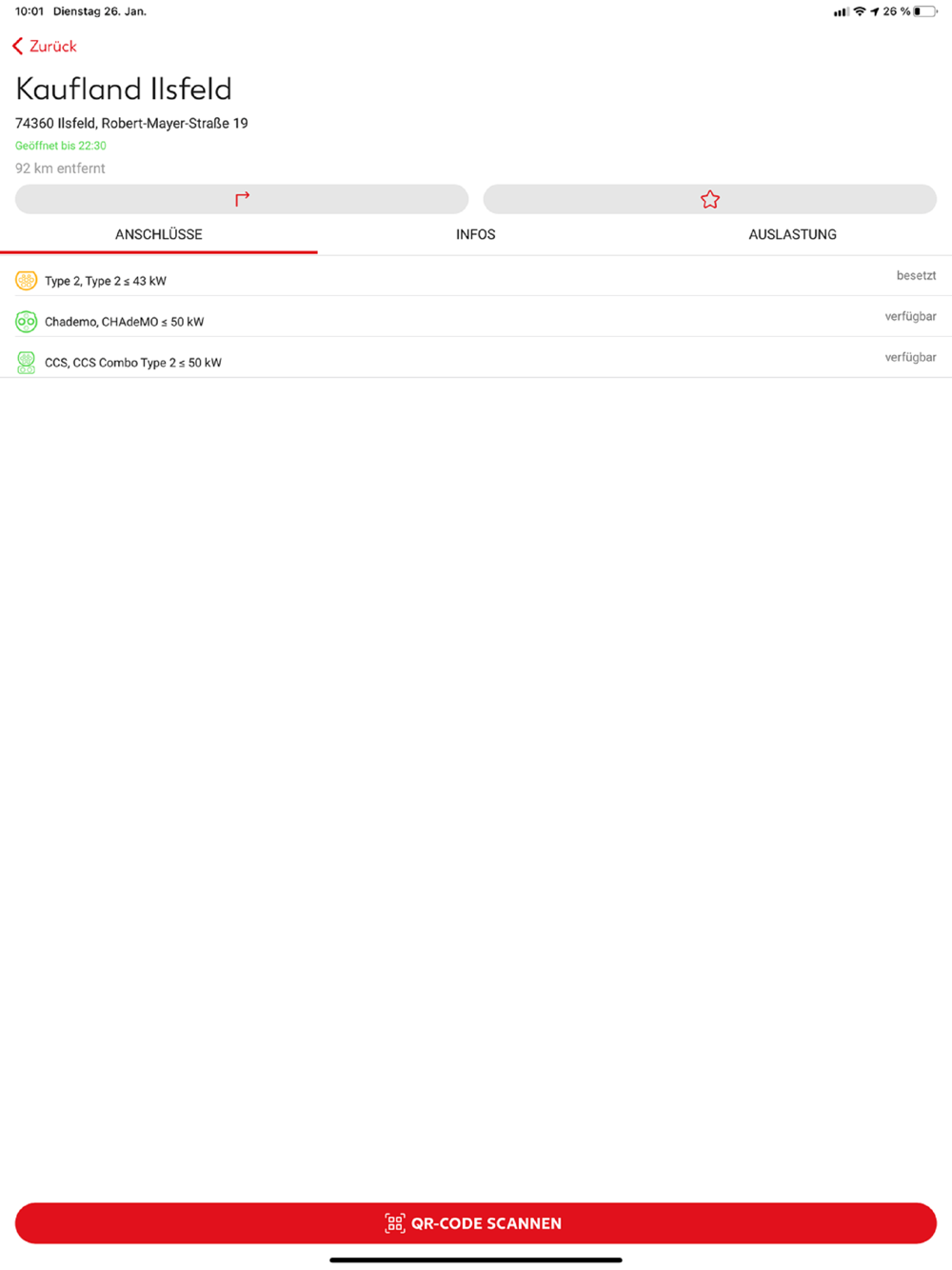
Task: Open the CHAdeMO ≤ 50 kW connector row
Action: point(476,317)
